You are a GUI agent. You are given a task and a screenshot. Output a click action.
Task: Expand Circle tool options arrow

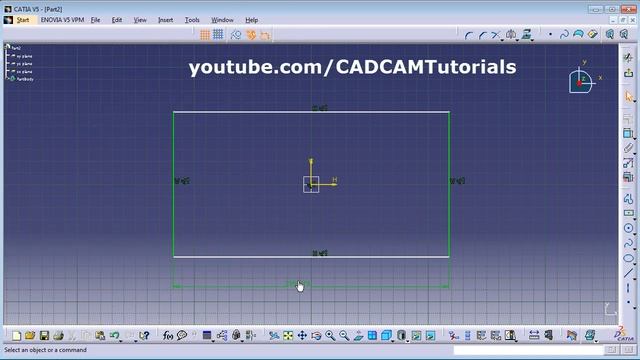(635, 234)
